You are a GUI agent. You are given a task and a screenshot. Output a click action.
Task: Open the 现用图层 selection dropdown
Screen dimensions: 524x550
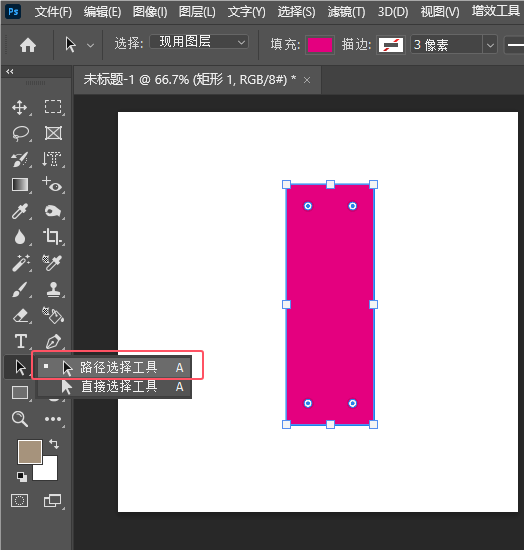click(199, 42)
